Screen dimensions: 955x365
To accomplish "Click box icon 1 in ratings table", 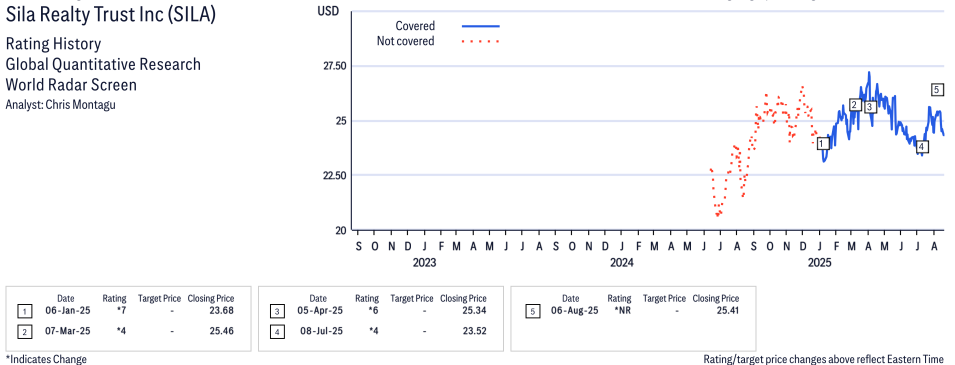I will [x=25, y=311].
